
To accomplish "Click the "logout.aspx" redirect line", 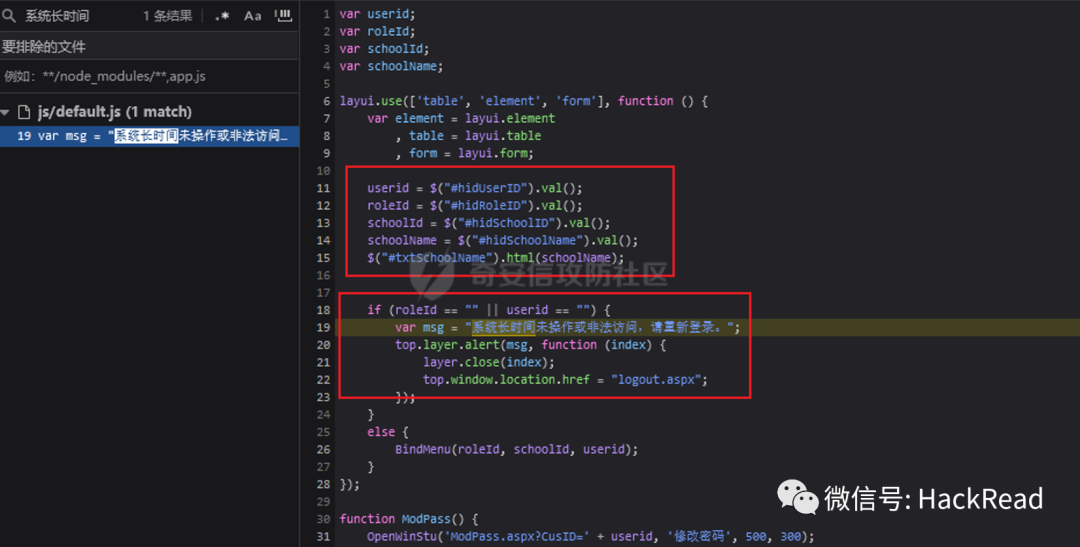I will click(565, 380).
